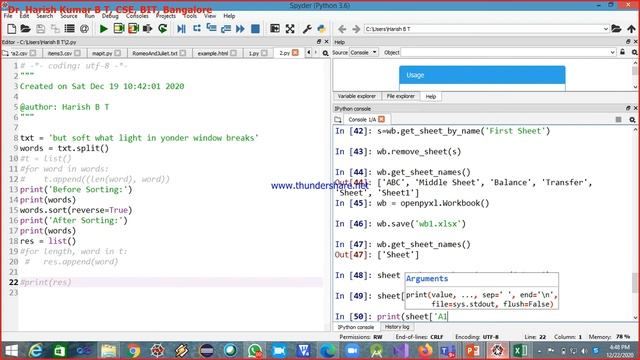The image size is (640, 360).
Task: Open the IPython console options icon
Action: tap(632, 120)
